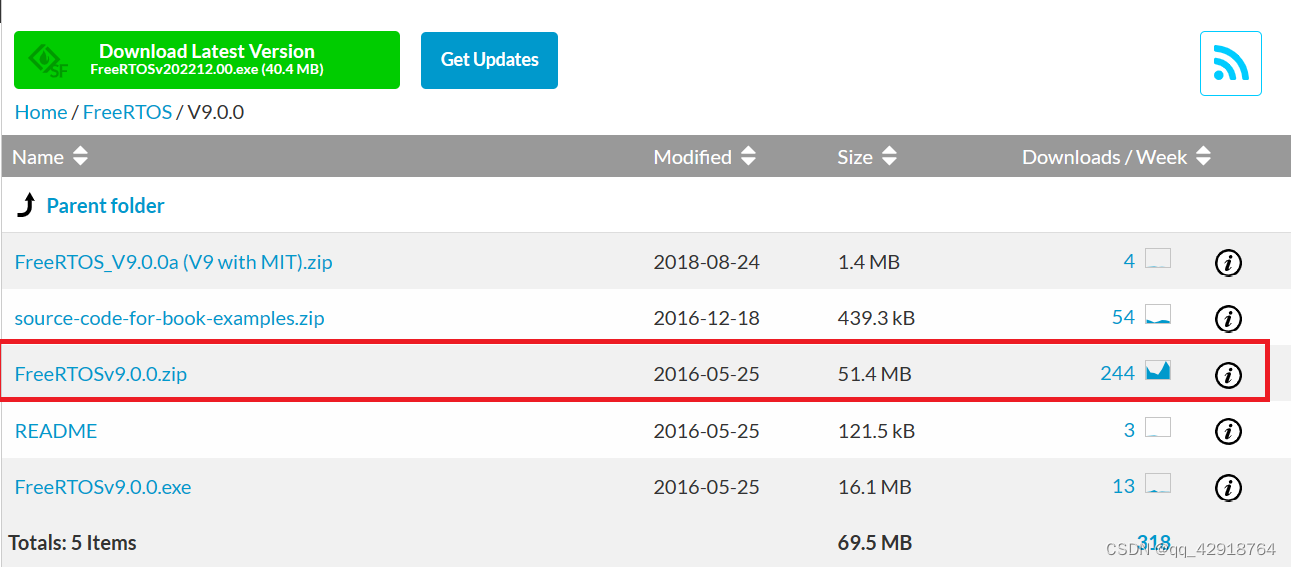
Task: Click the 244 downloads count
Action: tap(1117, 373)
